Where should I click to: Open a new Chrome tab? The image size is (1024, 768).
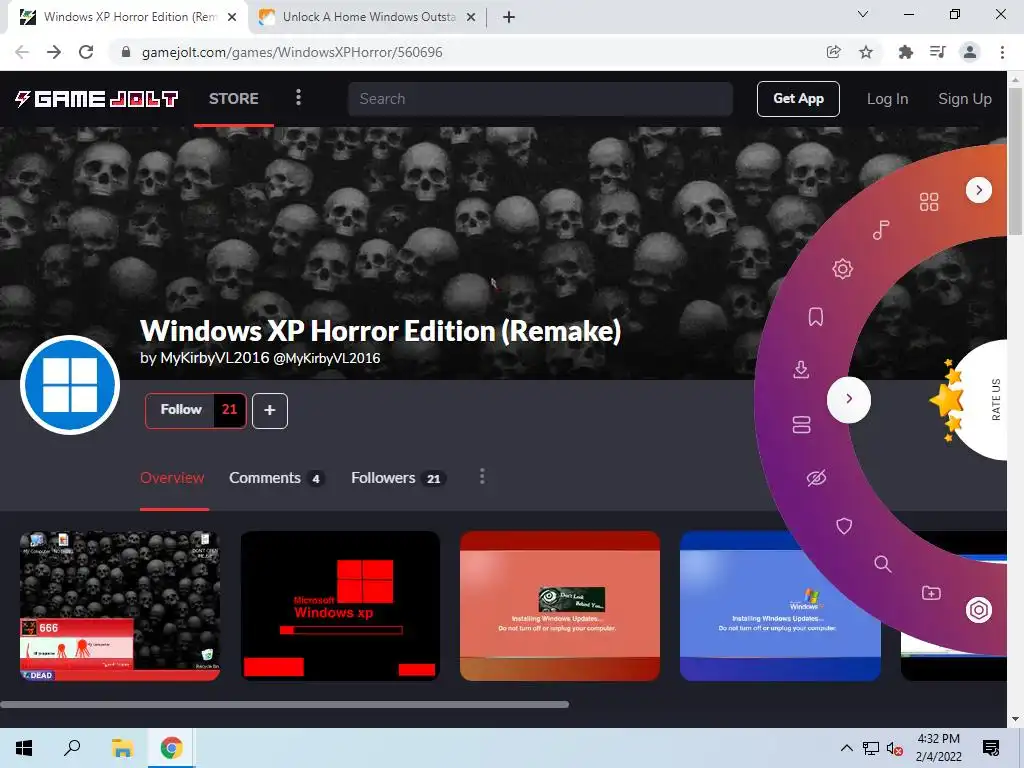pyautogui.click(x=509, y=18)
